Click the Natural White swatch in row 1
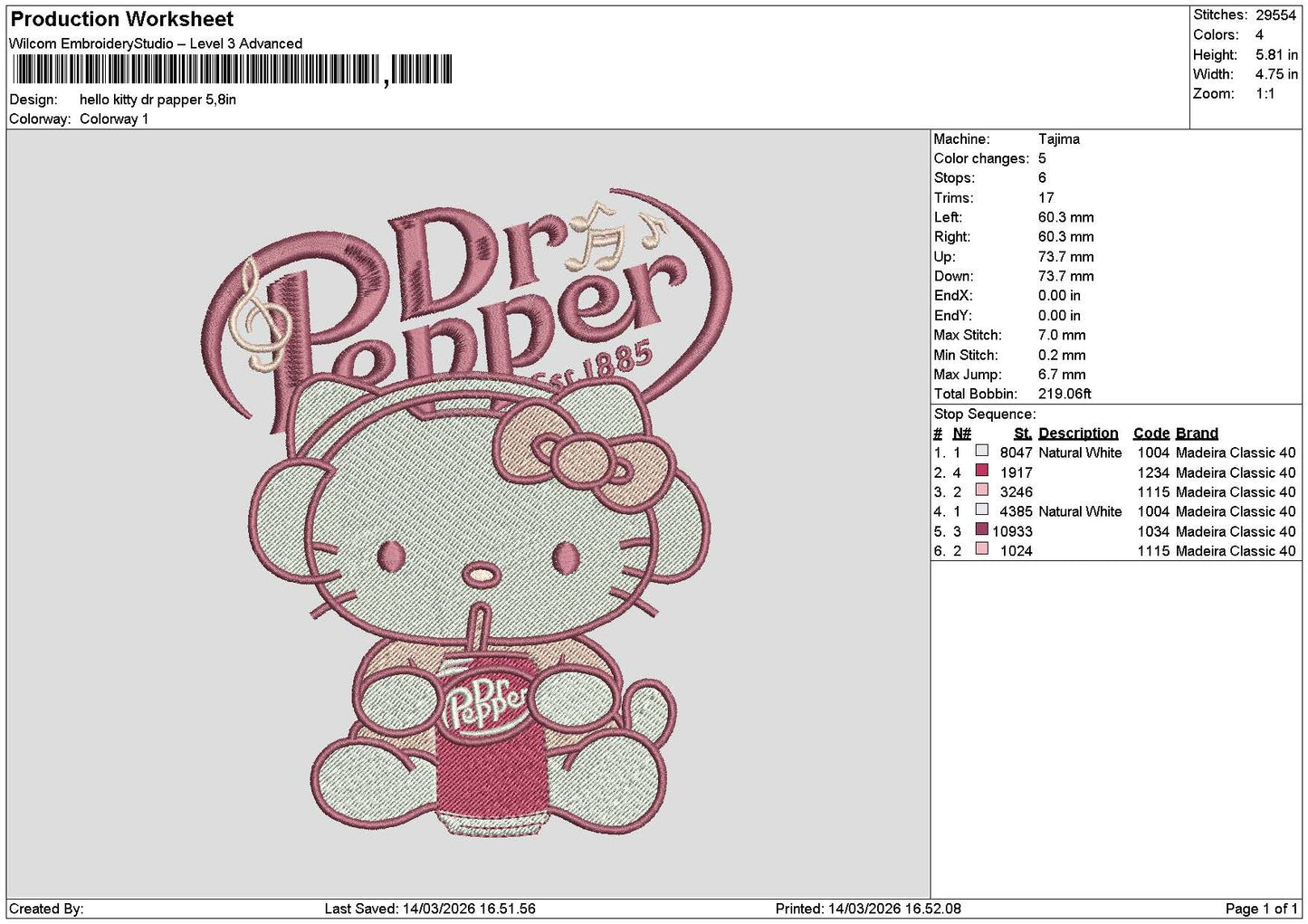The height and width of the screenshot is (924, 1308). (x=982, y=452)
